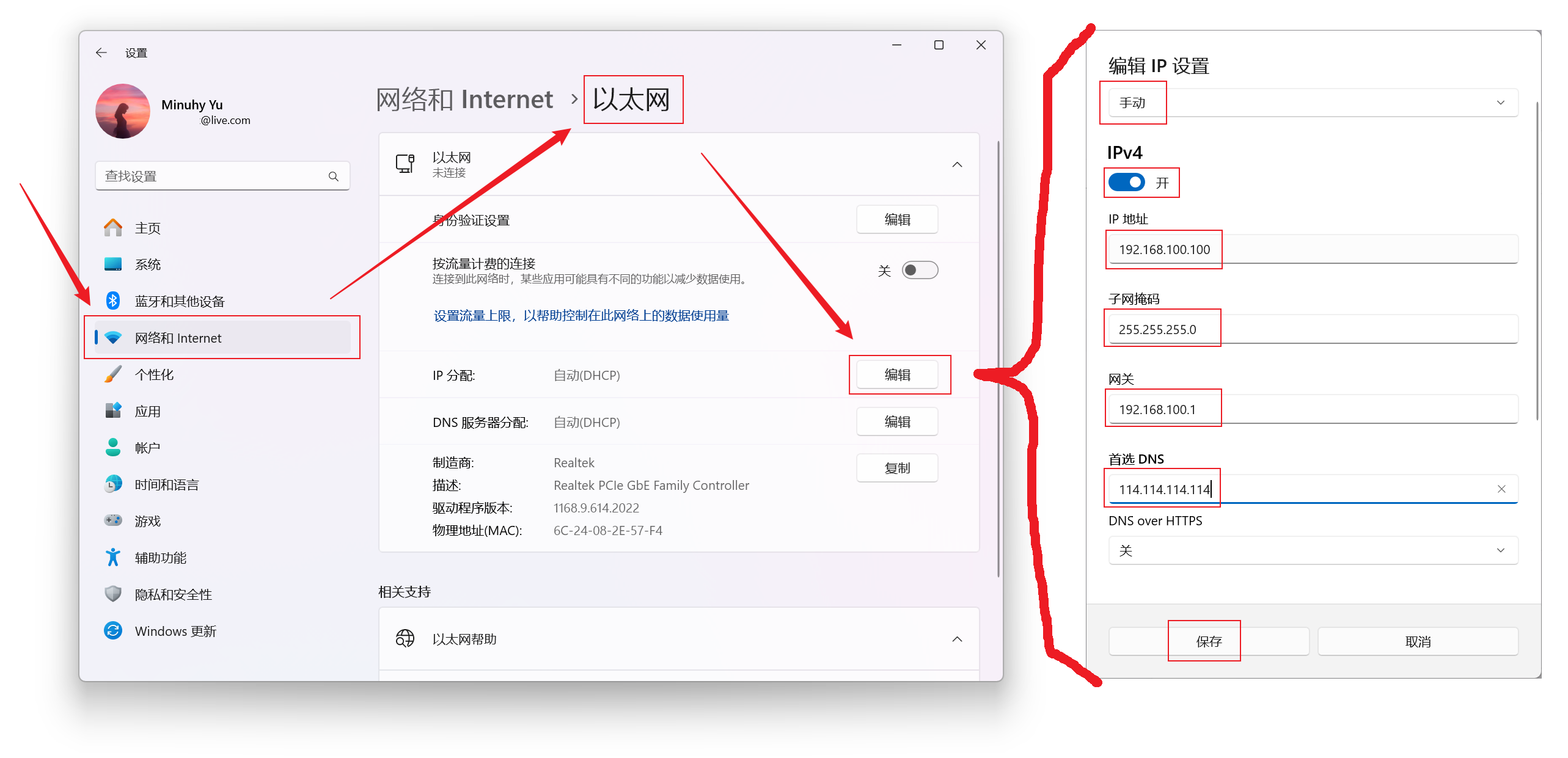Open 游戏 via the Xbox icon
1568x758 pixels.
(x=114, y=520)
